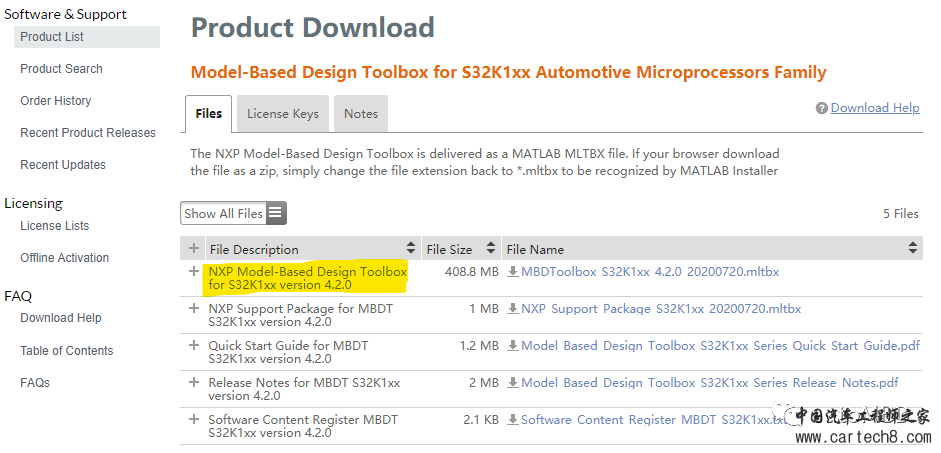Screen dimensions: 941x453
Task: Sort by File Size column arrows
Action: 491,248
